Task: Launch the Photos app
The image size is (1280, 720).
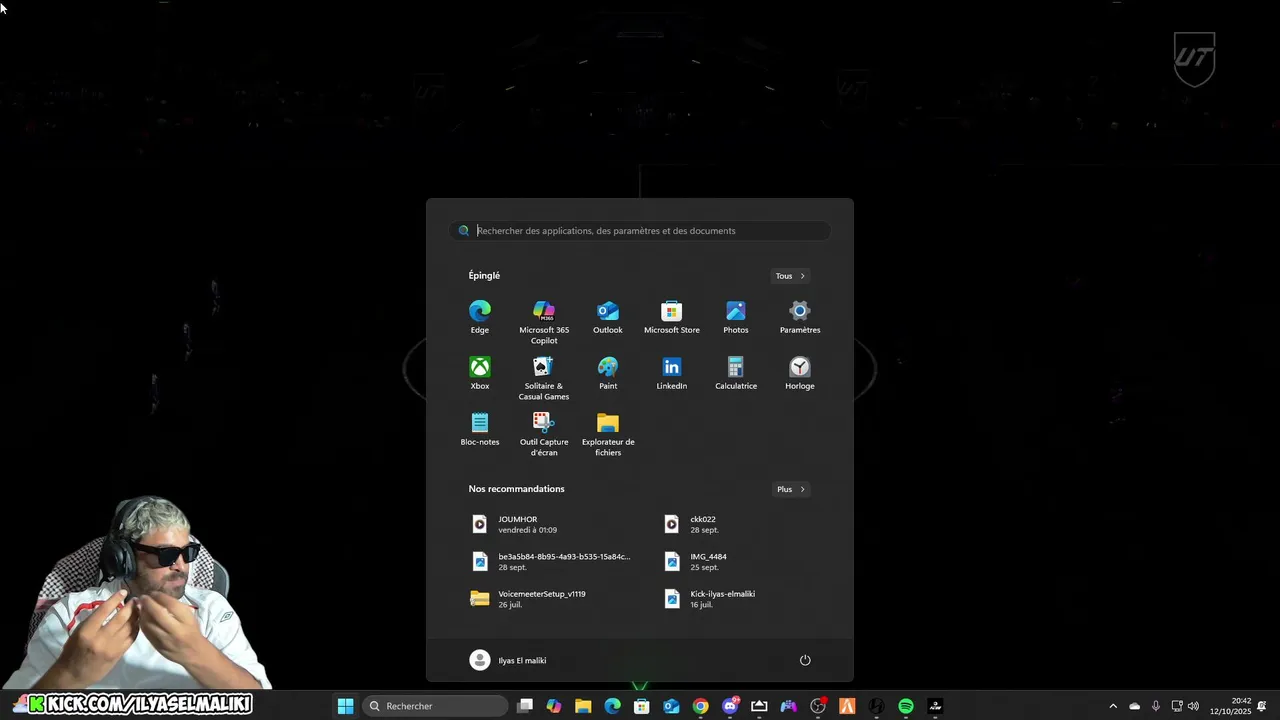Action: [736, 317]
